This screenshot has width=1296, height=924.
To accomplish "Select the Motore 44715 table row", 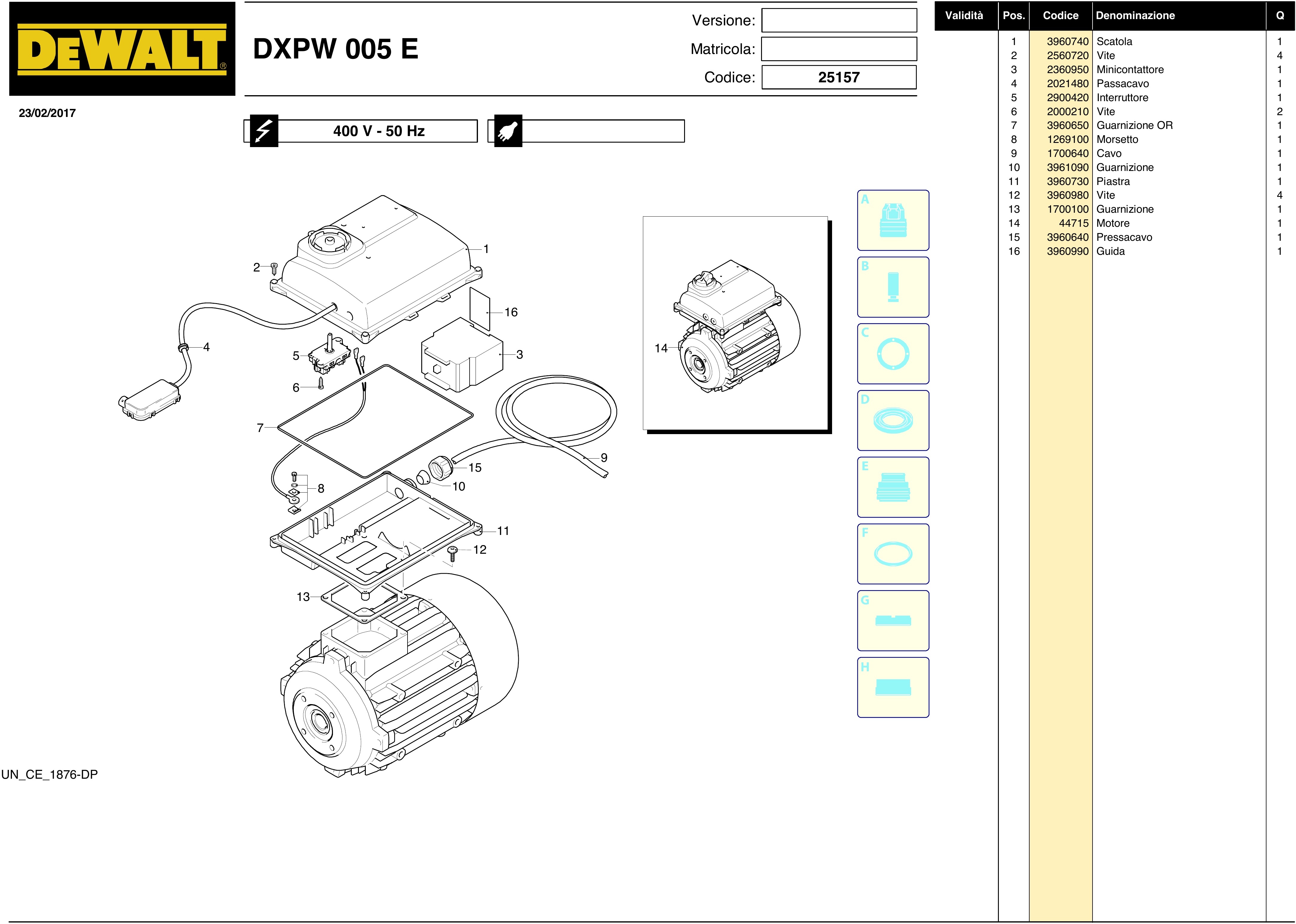I will tap(1112, 223).
